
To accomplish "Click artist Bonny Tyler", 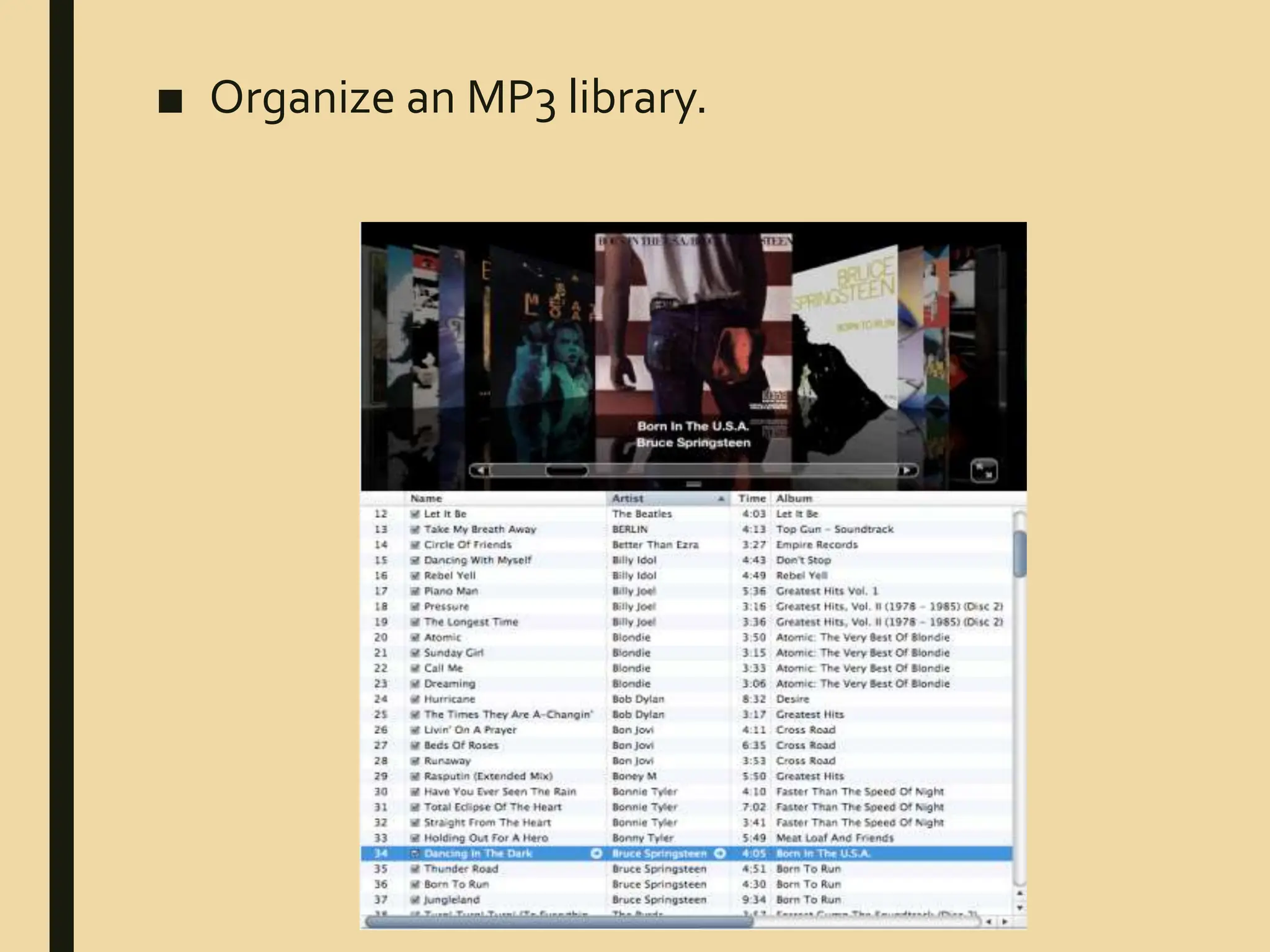I will coord(643,838).
